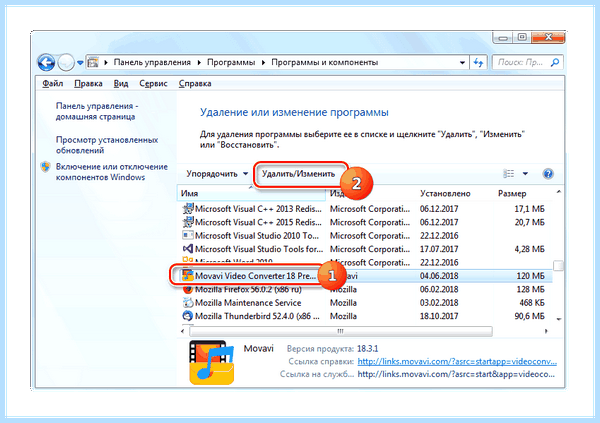
Task: Open Включение или отключение компонентов Windows link
Action: [x=112, y=172]
